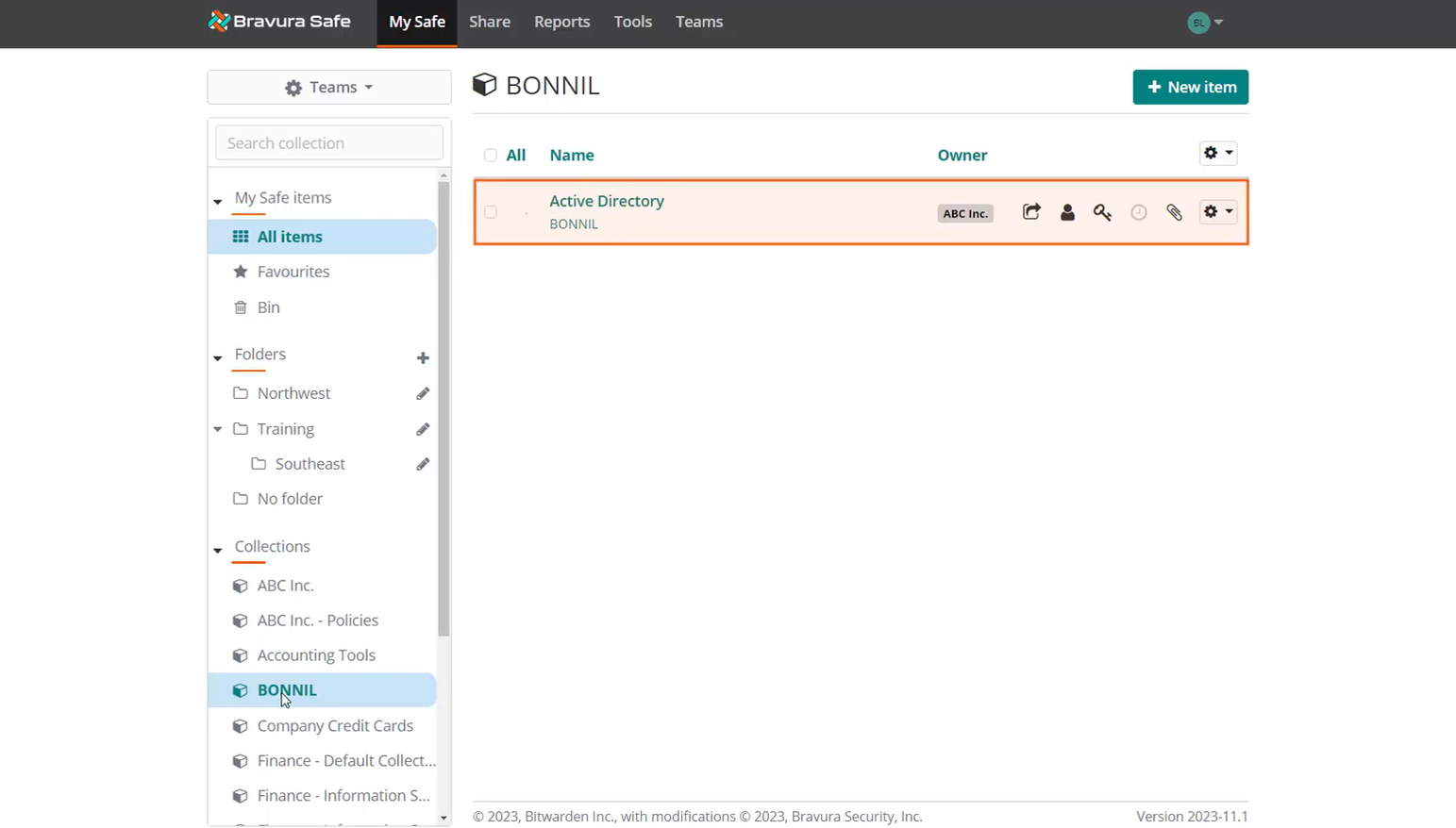Screen dimensions: 1456x828
Task: Open the Teams dropdown in sidebar
Action: pos(329,87)
